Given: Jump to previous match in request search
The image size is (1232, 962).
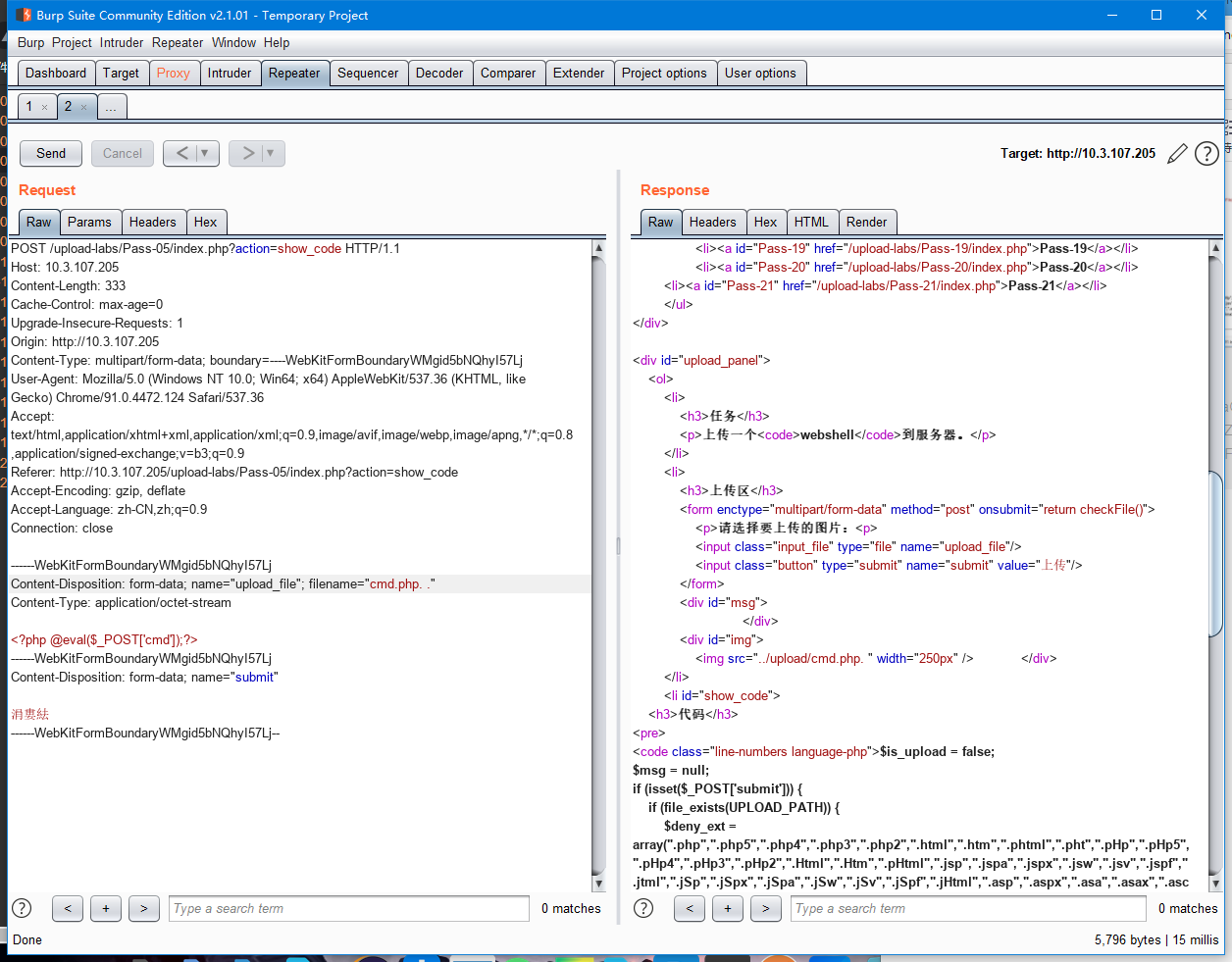Looking at the screenshot, I should tap(68, 908).
